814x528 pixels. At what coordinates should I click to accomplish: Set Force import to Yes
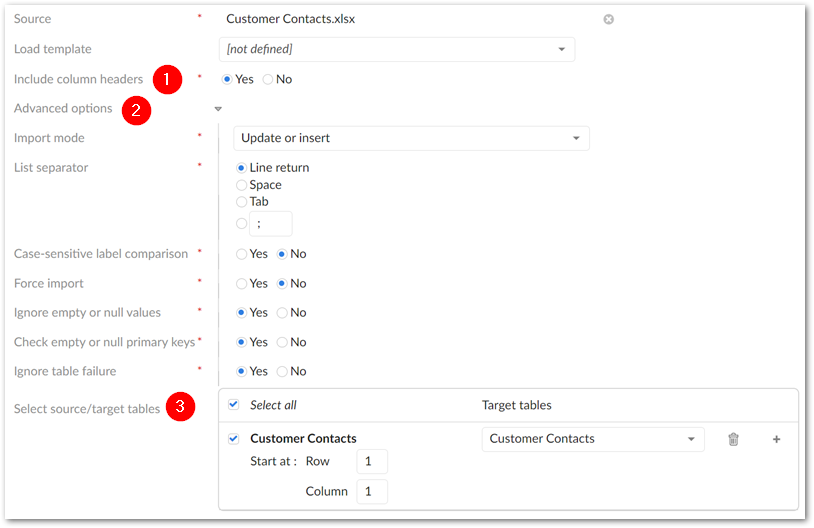pos(242,283)
